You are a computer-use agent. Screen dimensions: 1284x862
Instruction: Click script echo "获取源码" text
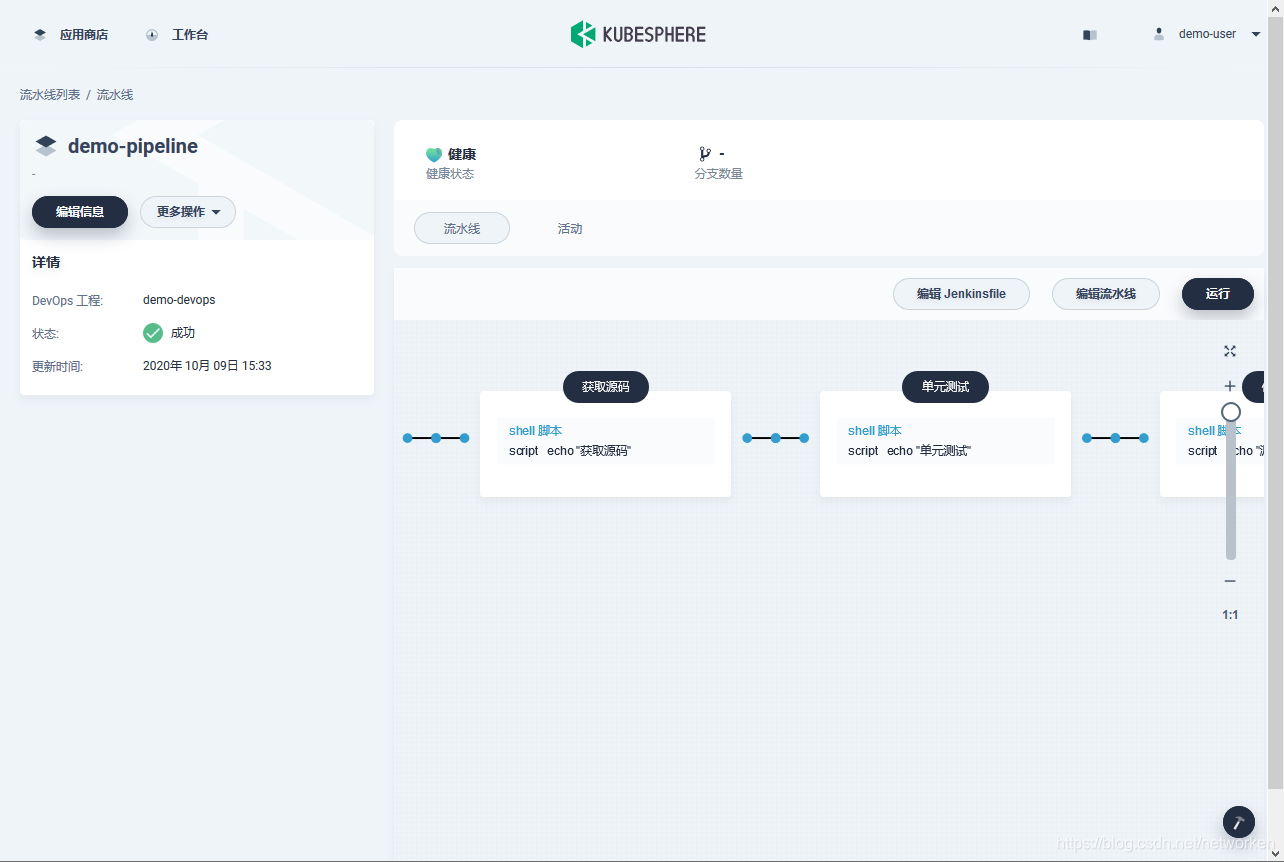570,451
